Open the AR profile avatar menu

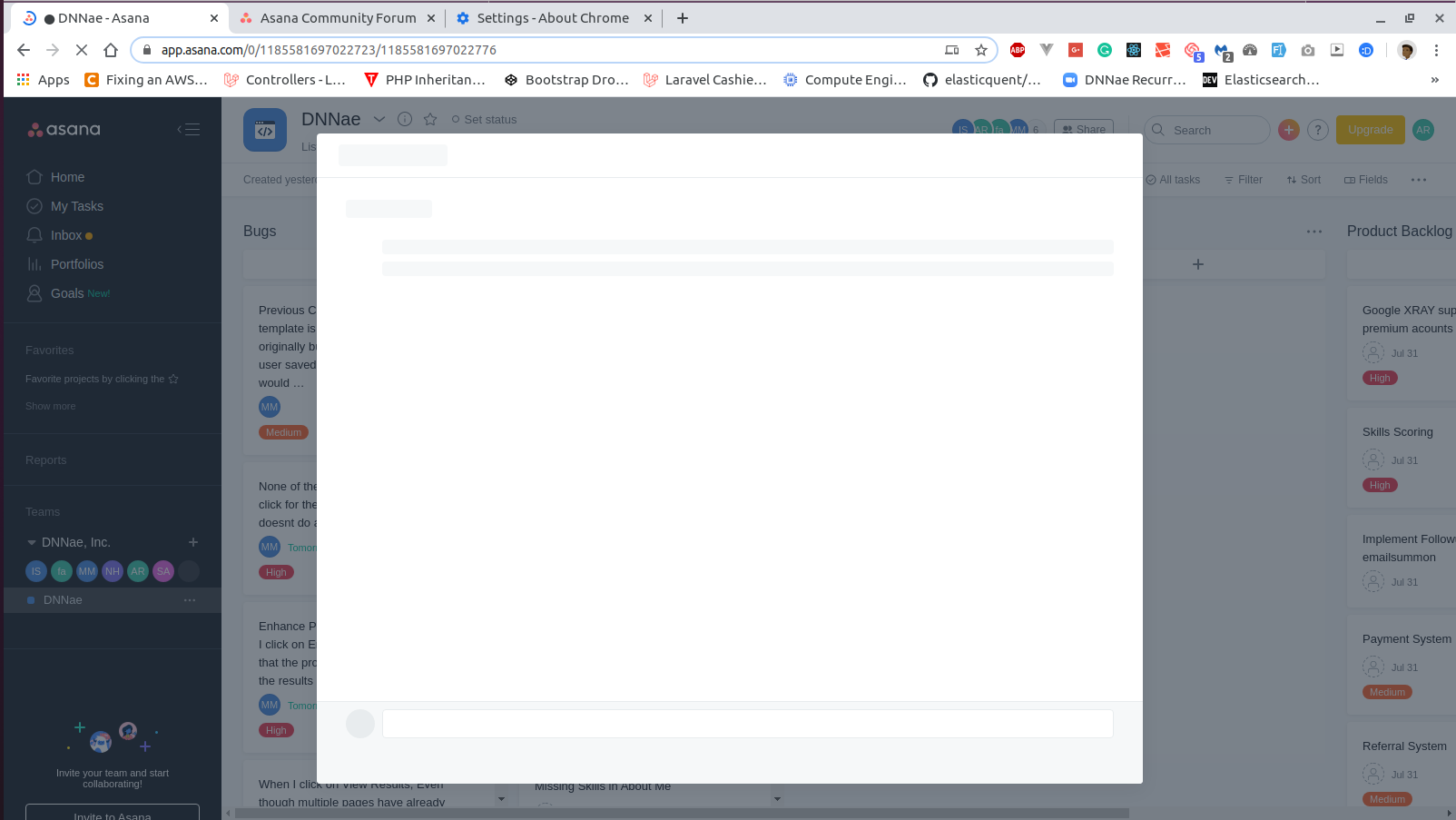coord(1423,130)
